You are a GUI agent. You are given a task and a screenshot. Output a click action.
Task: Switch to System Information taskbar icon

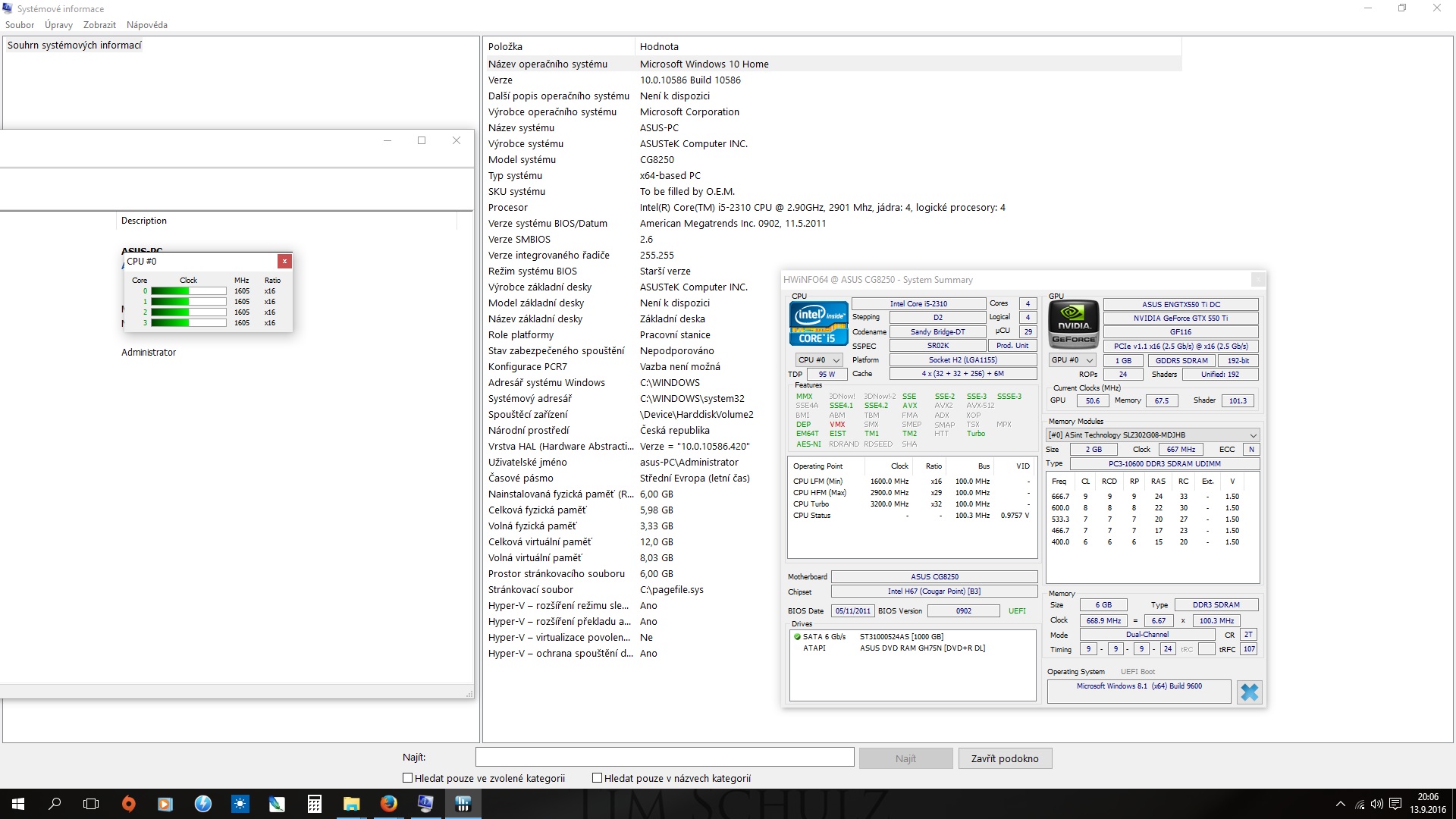coord(425,804)
